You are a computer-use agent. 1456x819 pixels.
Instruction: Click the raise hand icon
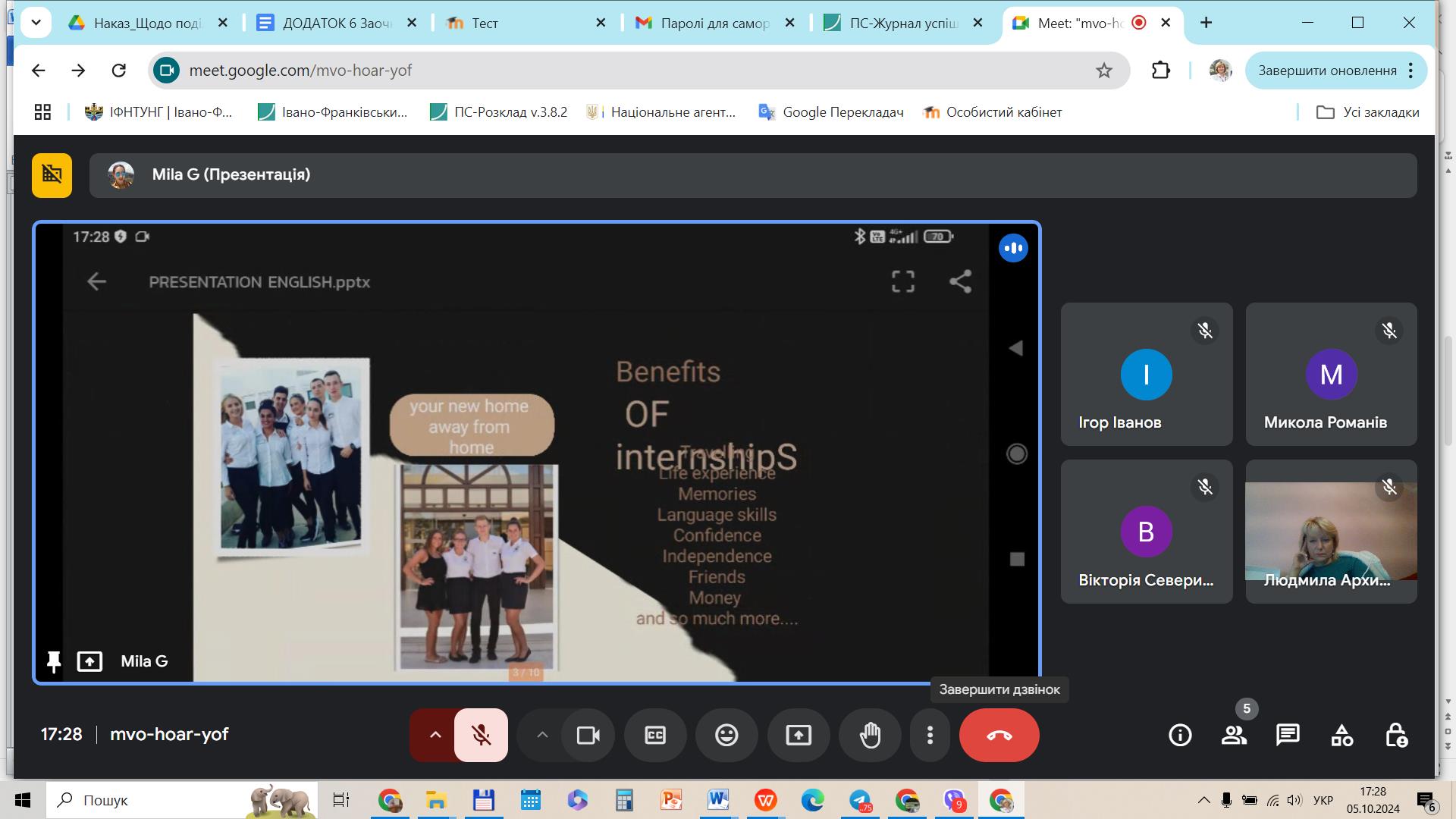pos(870,735)
